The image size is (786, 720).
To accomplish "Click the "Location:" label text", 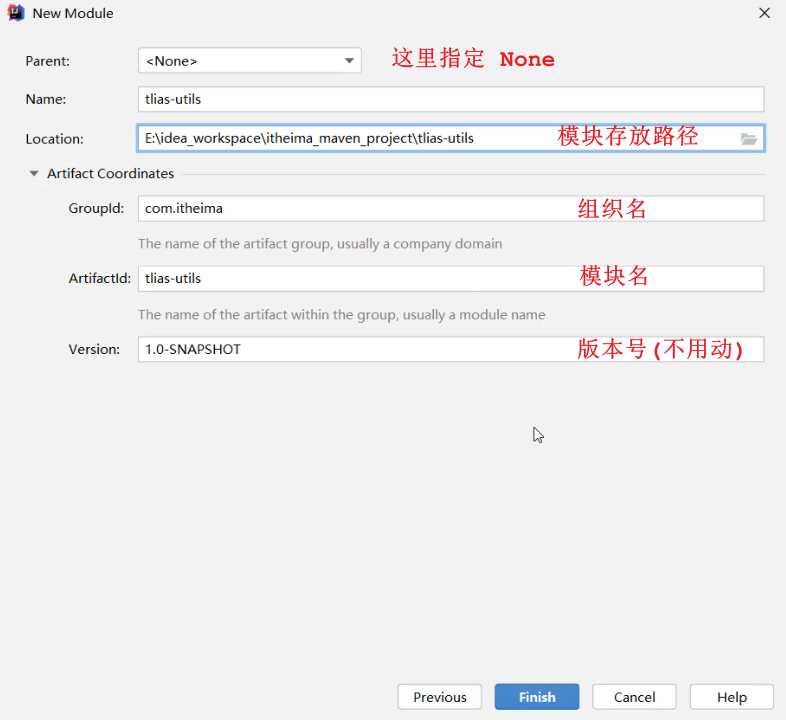I will [55, 139].
